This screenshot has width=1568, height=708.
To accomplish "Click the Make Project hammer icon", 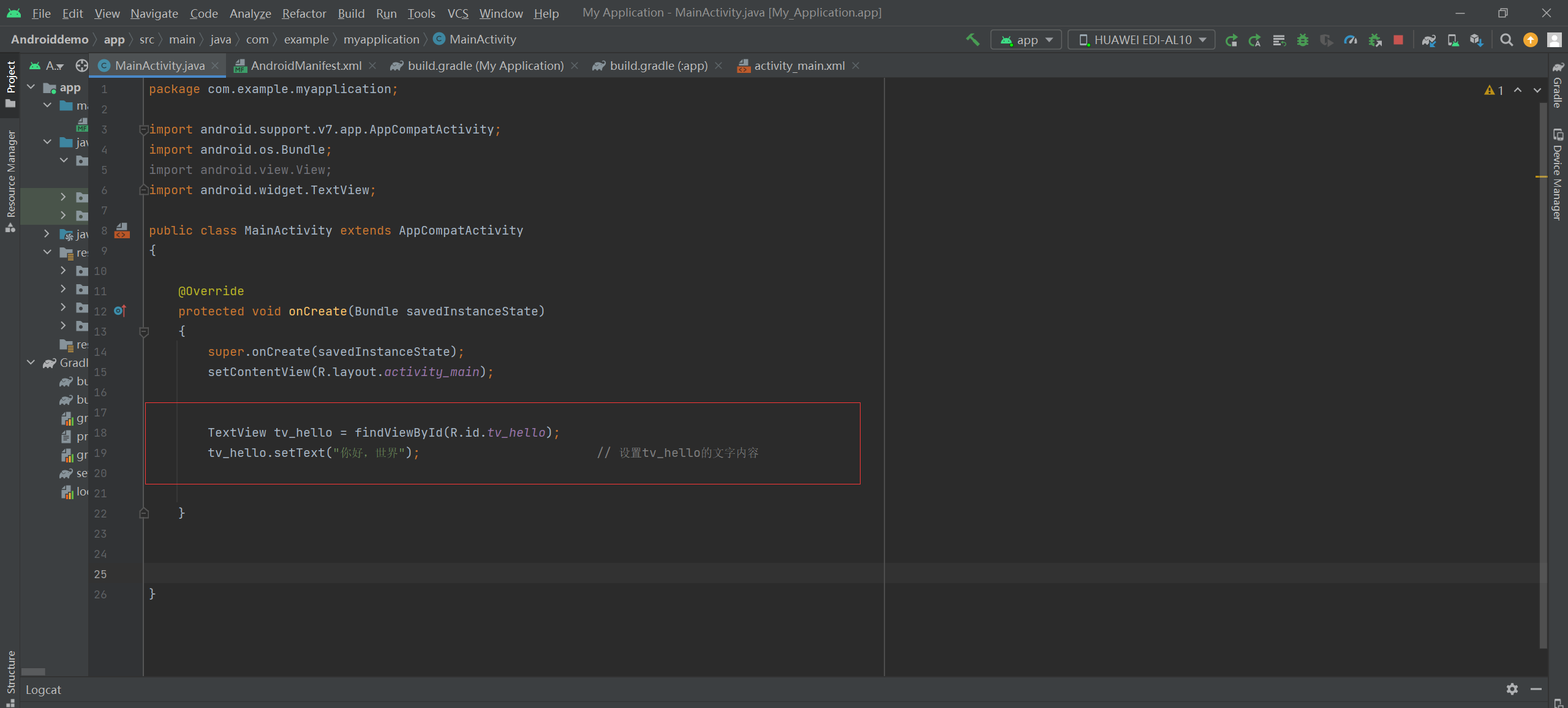I will [x=972, y=40].
